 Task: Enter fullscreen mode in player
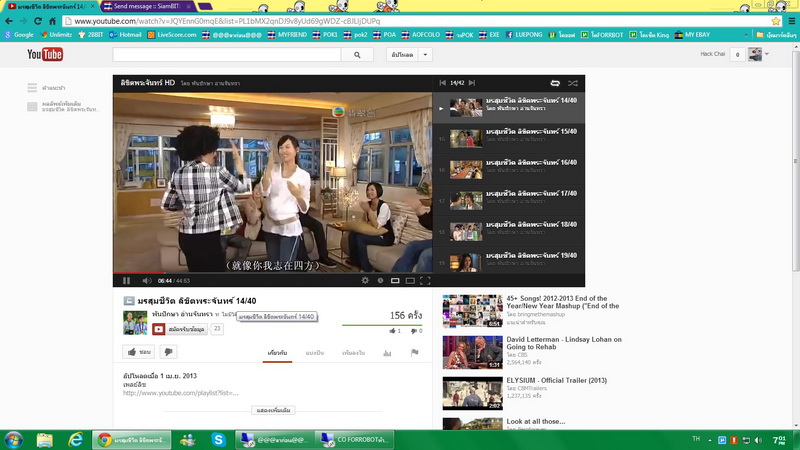tap(425, 281)
